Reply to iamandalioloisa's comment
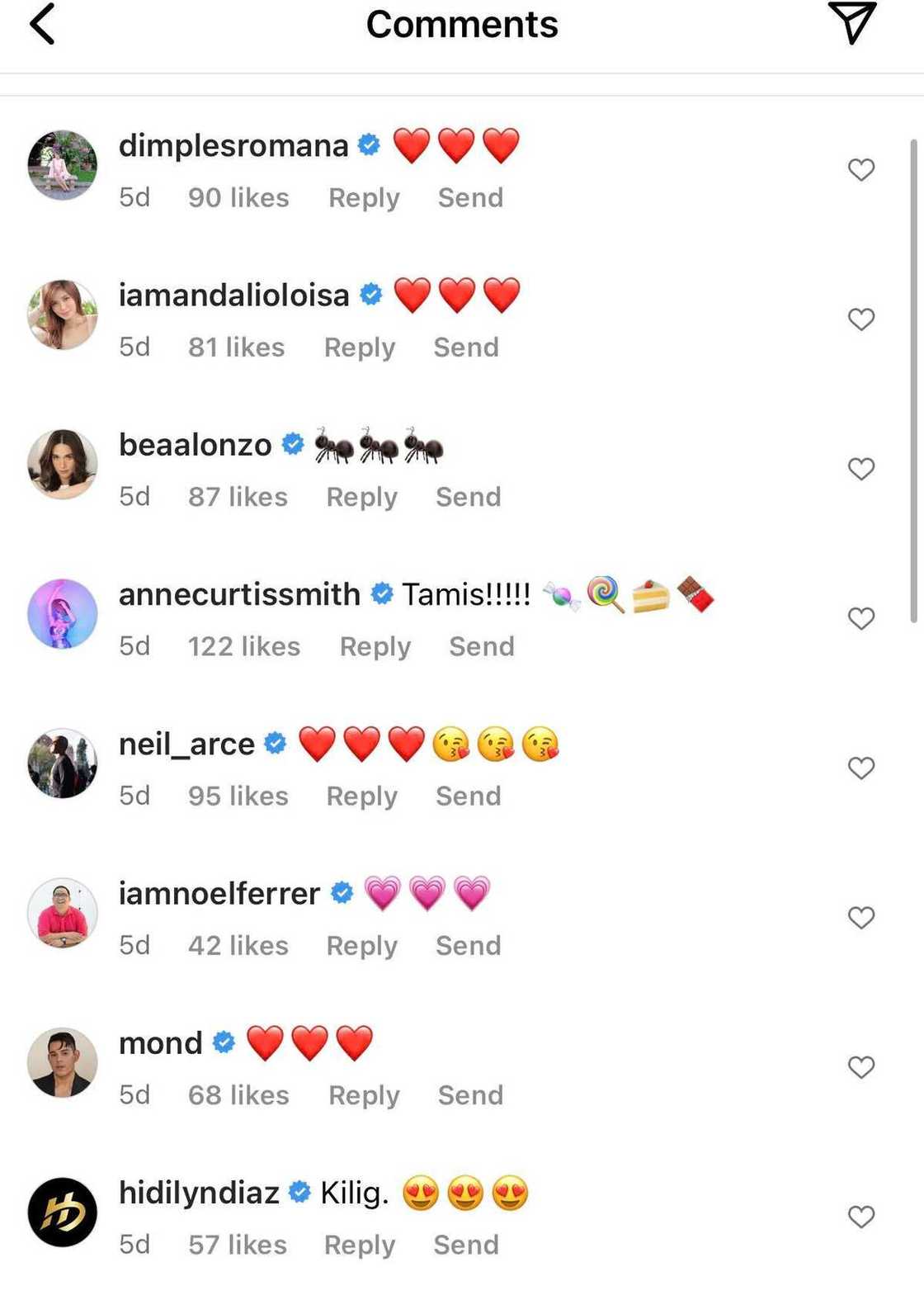 pos(360,347)
